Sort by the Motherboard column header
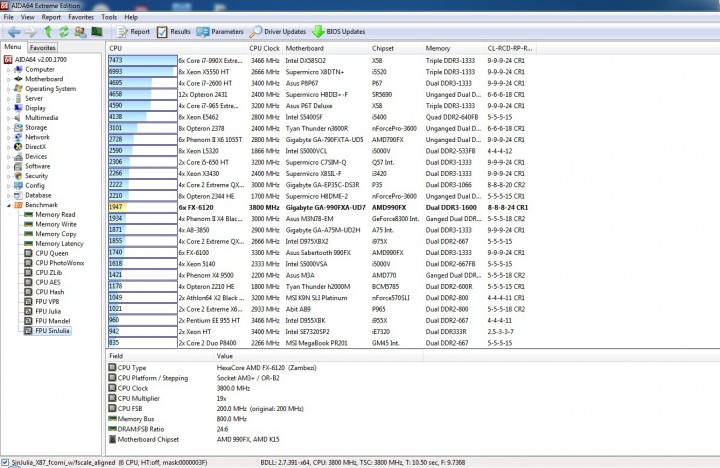This screenshot has height=468, width=720. click(x=326, y=48)
